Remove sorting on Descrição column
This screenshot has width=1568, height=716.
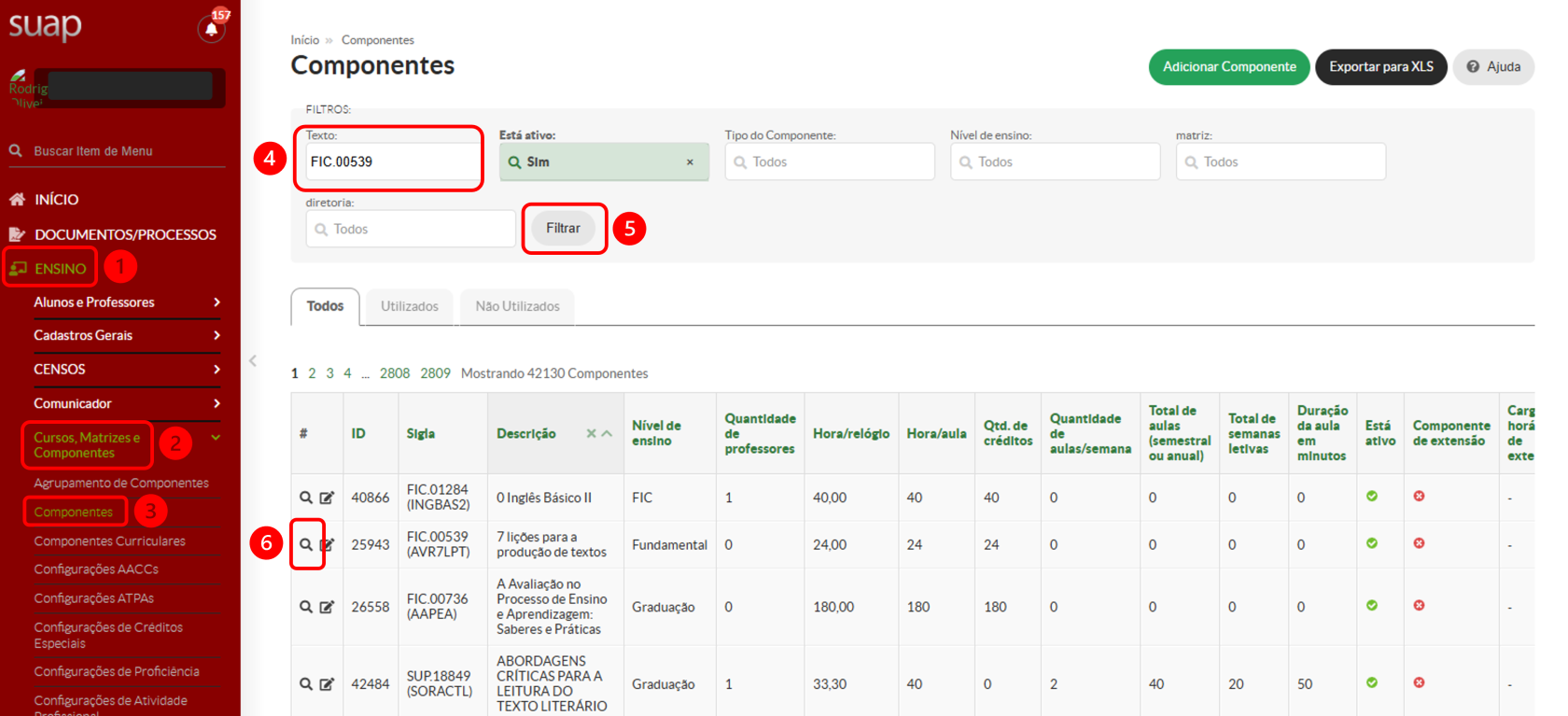tap(591, 433)
